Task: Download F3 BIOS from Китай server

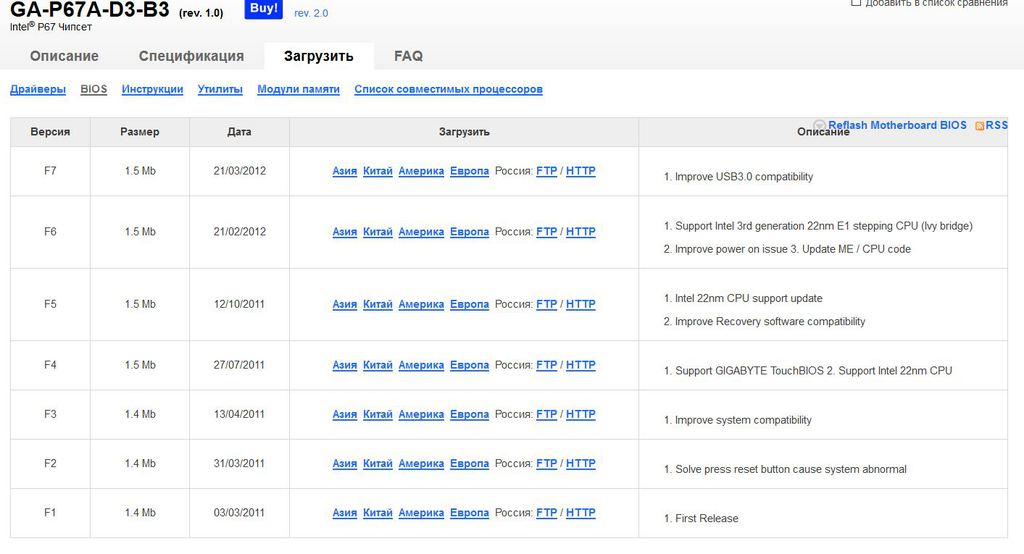Action: 377,414
